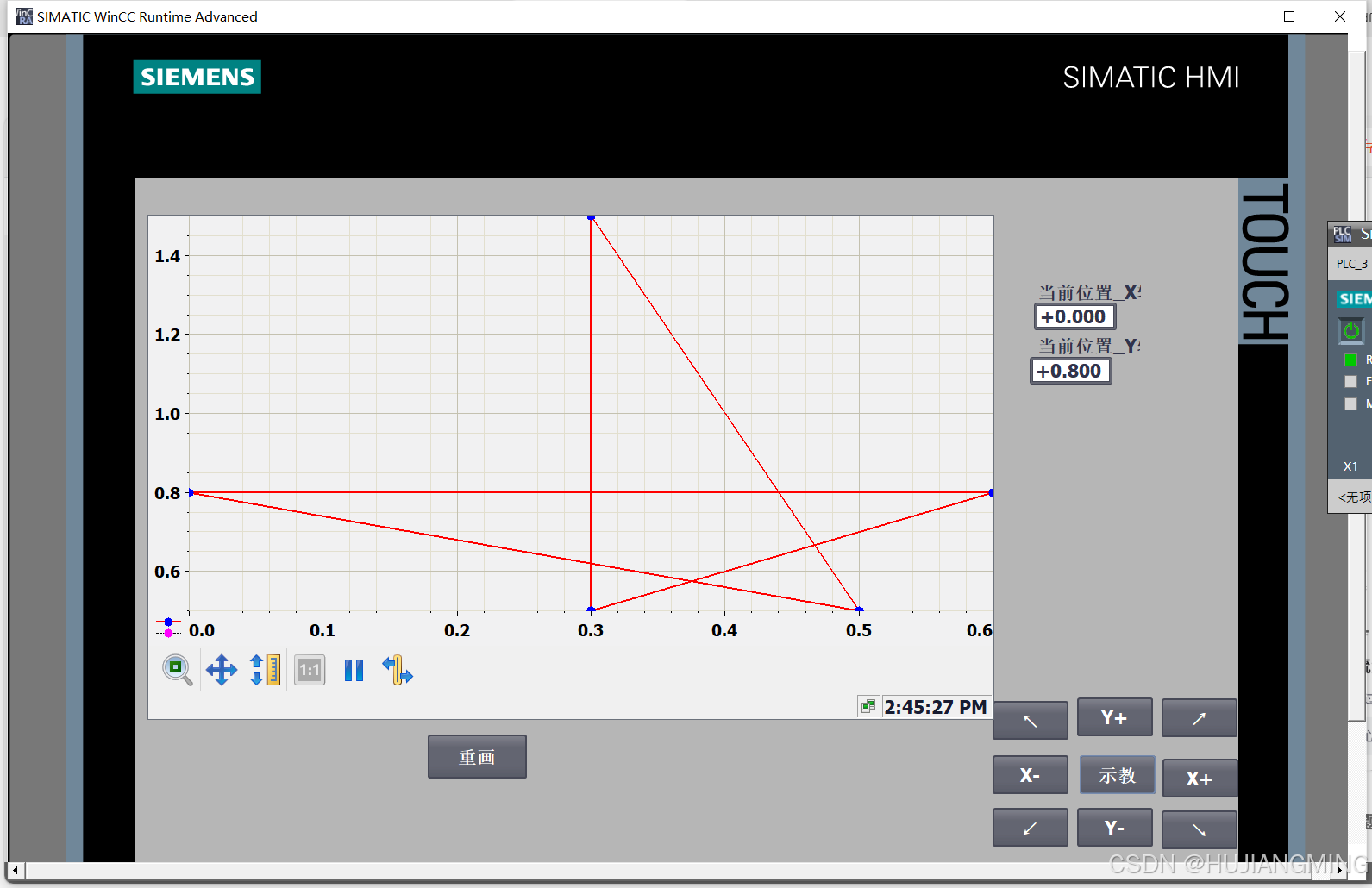The image size is (1372, 888).
Task: Click the 示教 teach button
Action: [1118, 775]
